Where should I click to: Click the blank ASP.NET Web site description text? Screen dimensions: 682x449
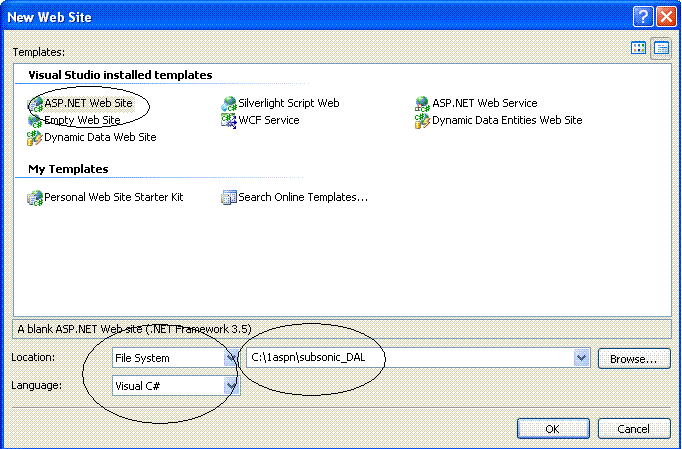pos(134,329)
